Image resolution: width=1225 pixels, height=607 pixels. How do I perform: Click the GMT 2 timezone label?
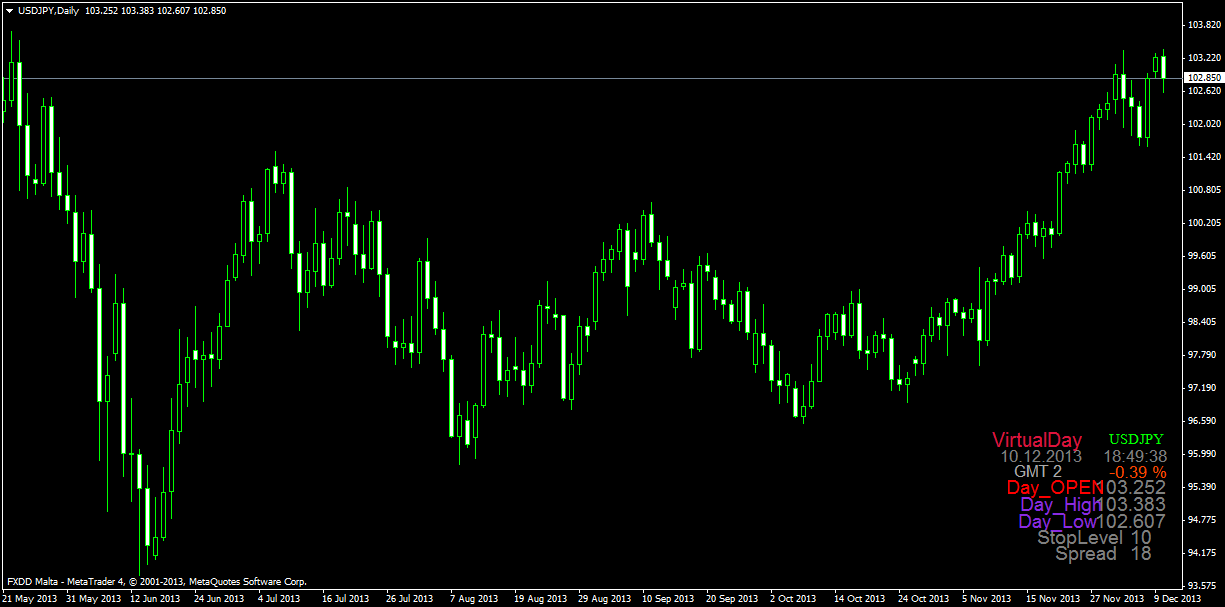[x=1038, y=472]
